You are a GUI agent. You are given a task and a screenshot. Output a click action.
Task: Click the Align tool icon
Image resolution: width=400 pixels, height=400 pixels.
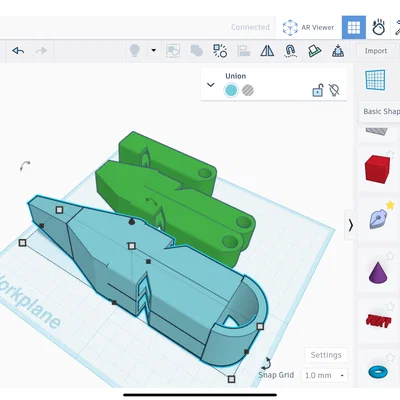coord(244,51)
